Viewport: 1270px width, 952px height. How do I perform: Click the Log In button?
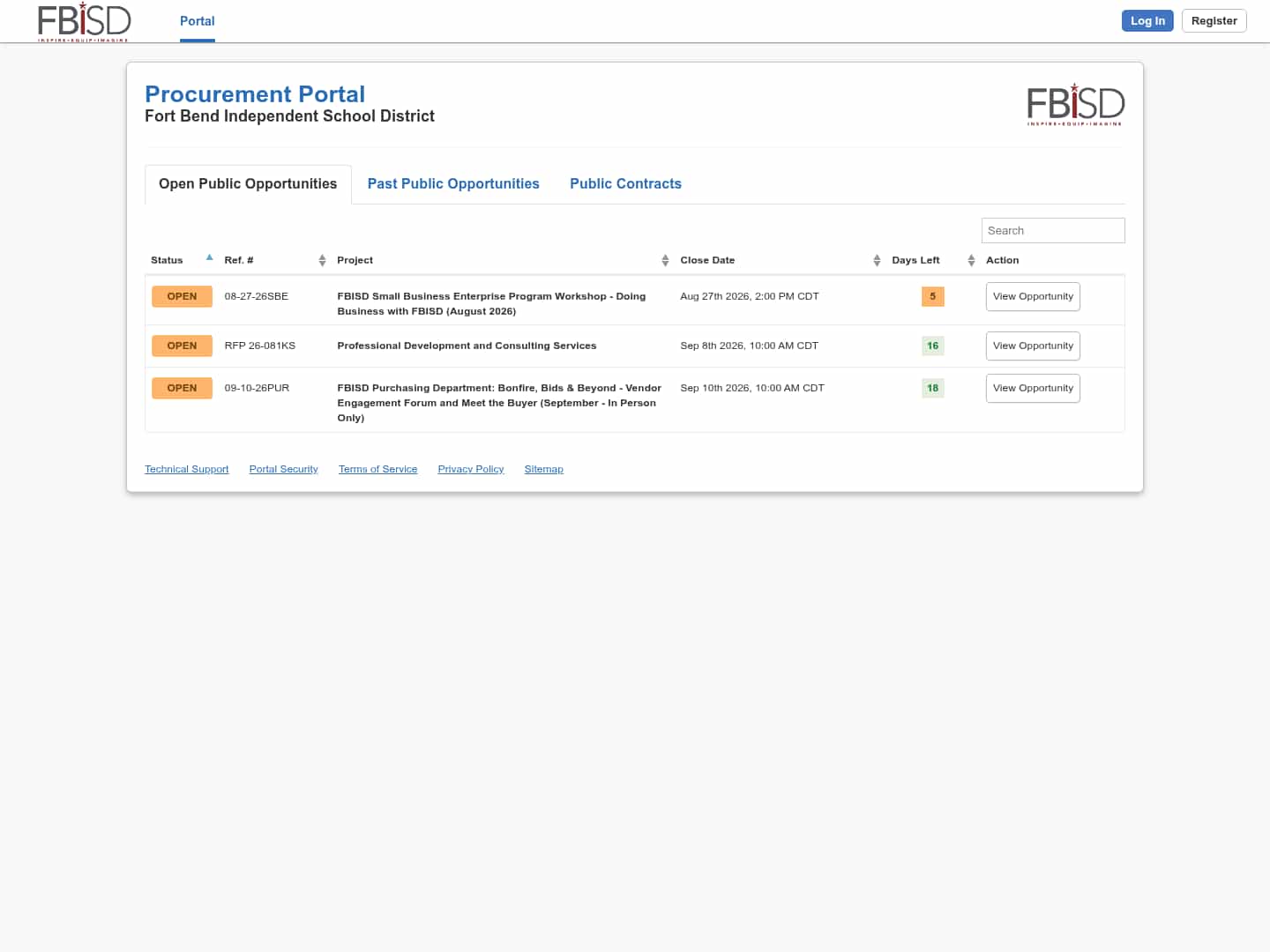click(x=1147, y=21)
